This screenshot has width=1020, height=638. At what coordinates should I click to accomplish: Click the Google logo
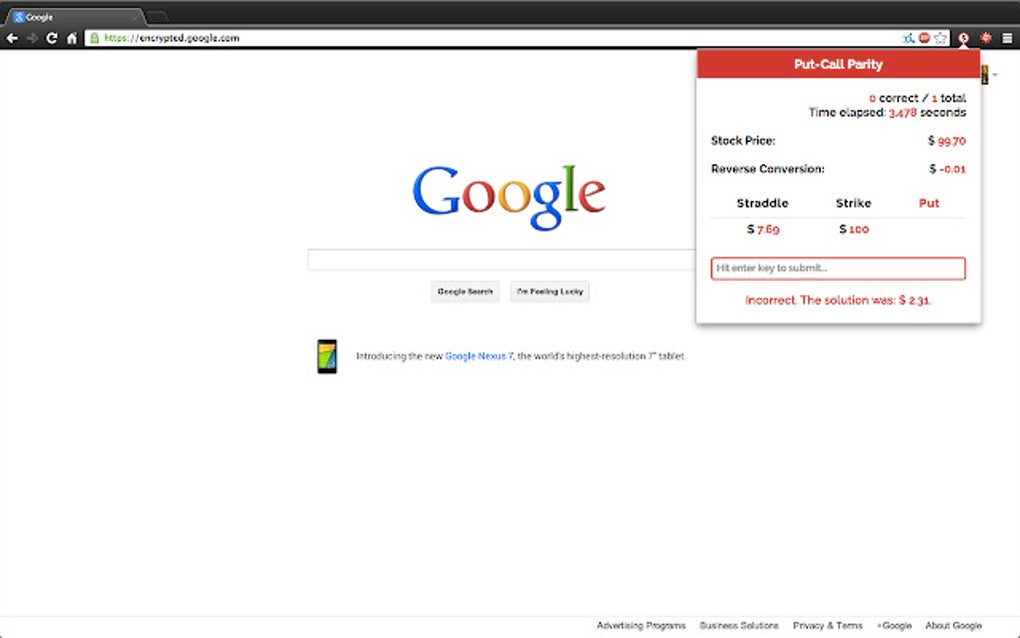pyautogui.click(x=509, y=197)
